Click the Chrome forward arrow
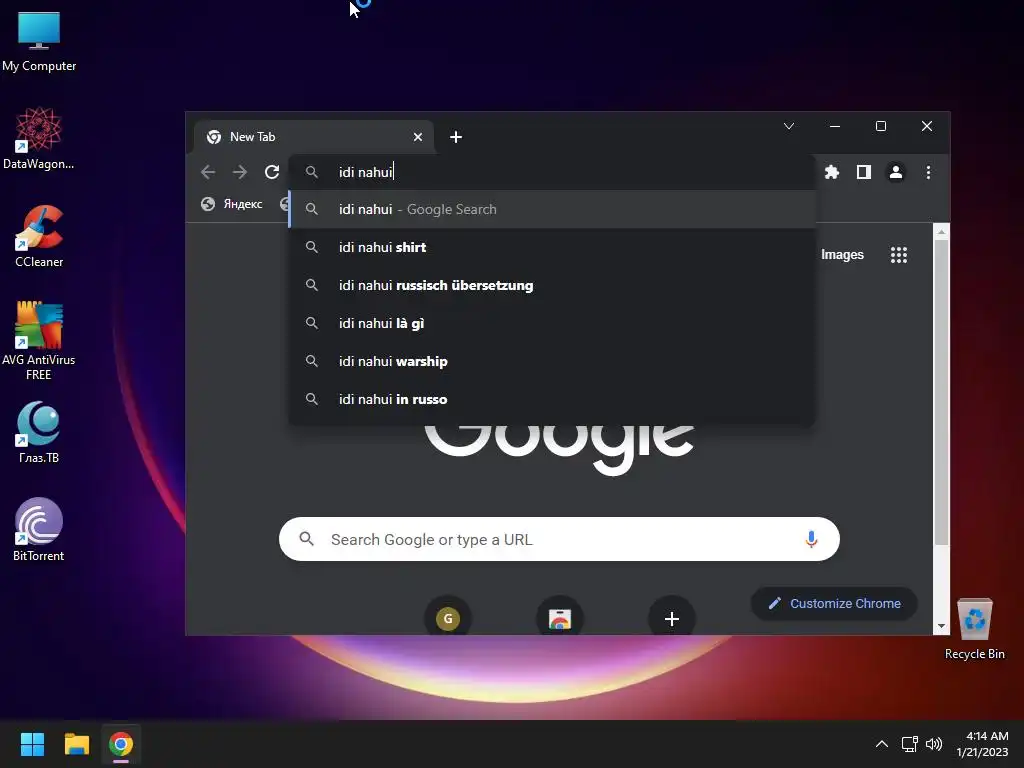The width and height of the screenshot is (1024, 768). 240,172
